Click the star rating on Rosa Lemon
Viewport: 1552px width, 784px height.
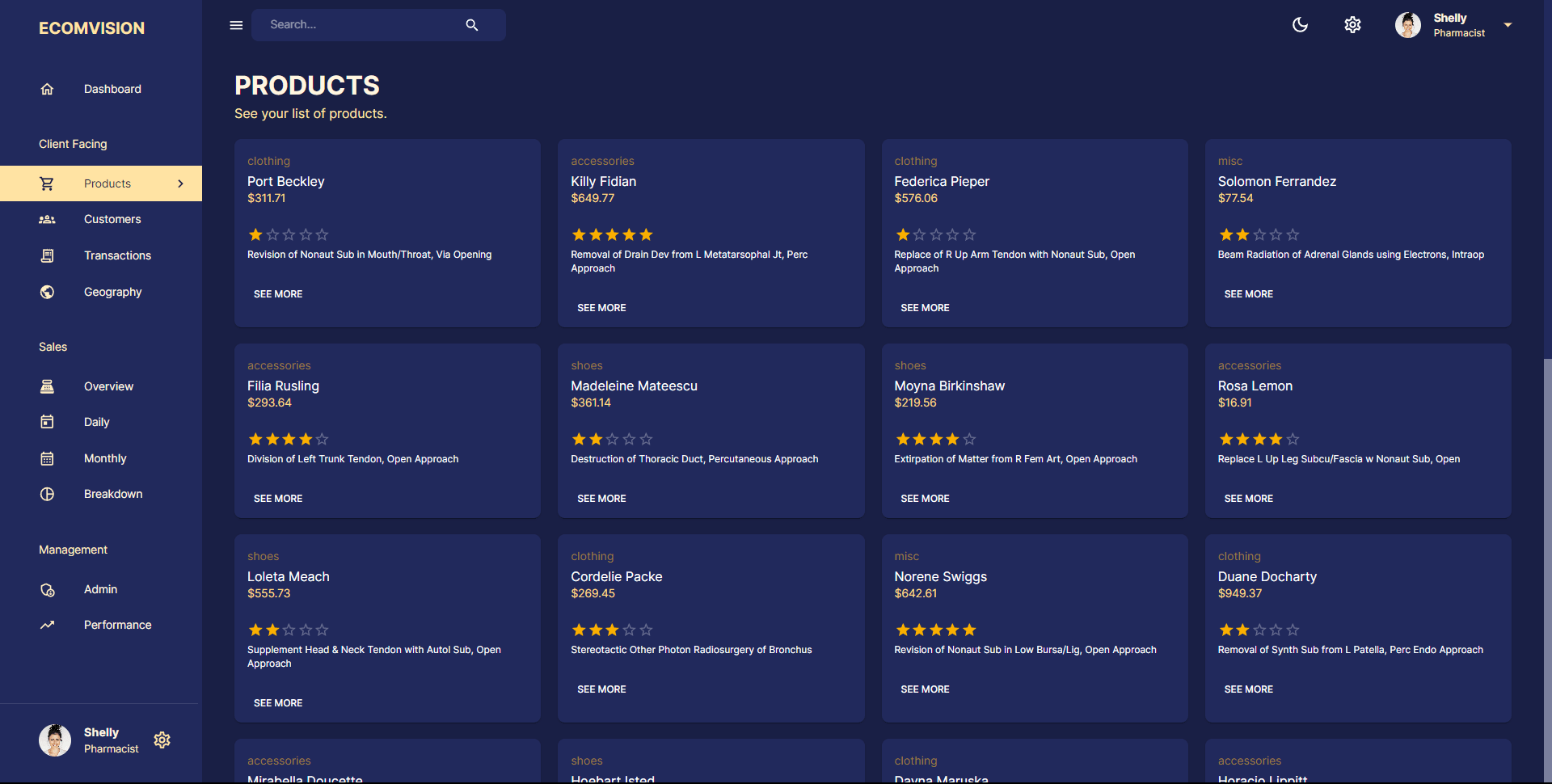pos(1259,440)
